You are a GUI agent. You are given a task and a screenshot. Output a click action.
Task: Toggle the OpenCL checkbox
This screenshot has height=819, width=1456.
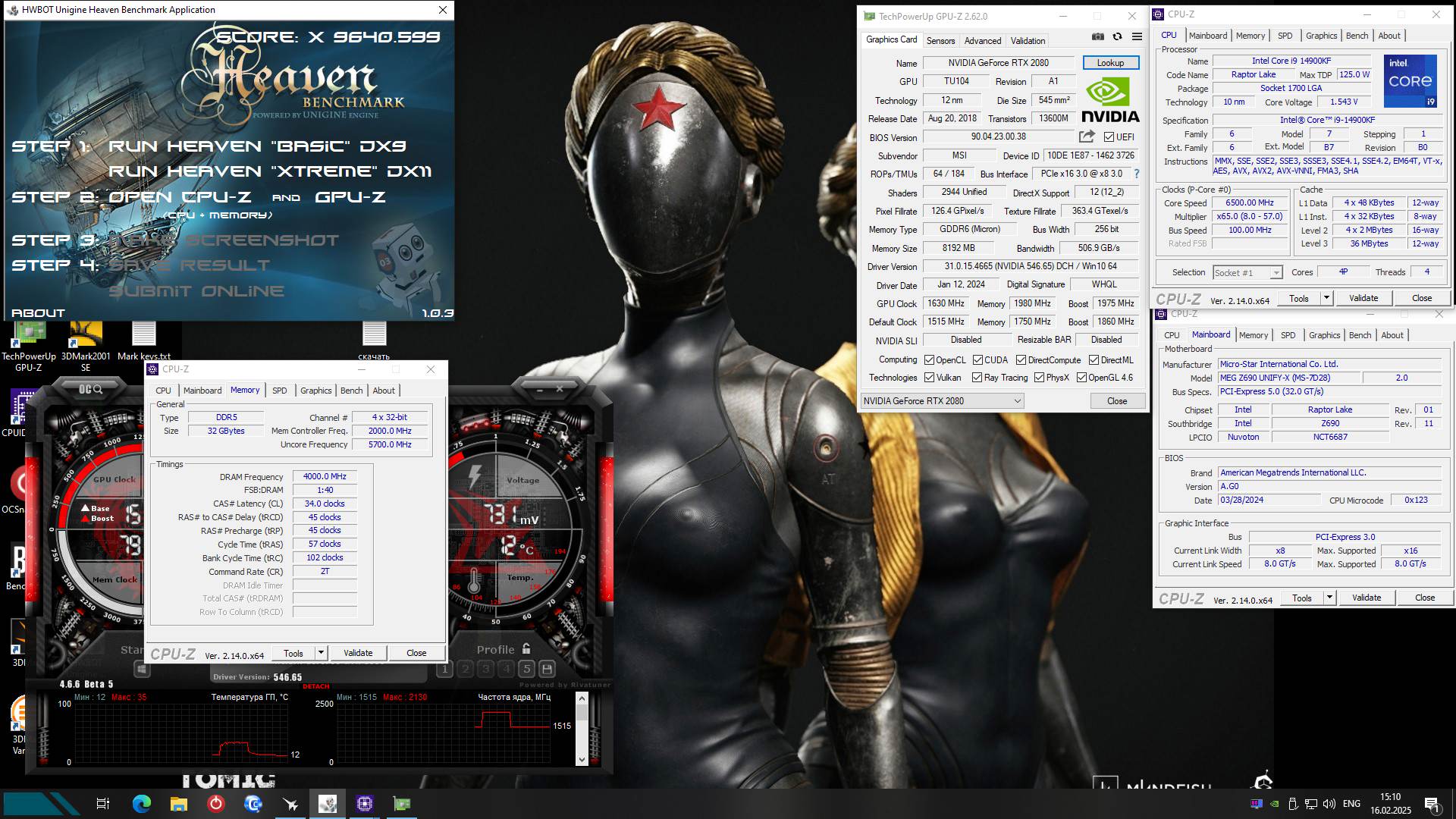tap(929, 360)
